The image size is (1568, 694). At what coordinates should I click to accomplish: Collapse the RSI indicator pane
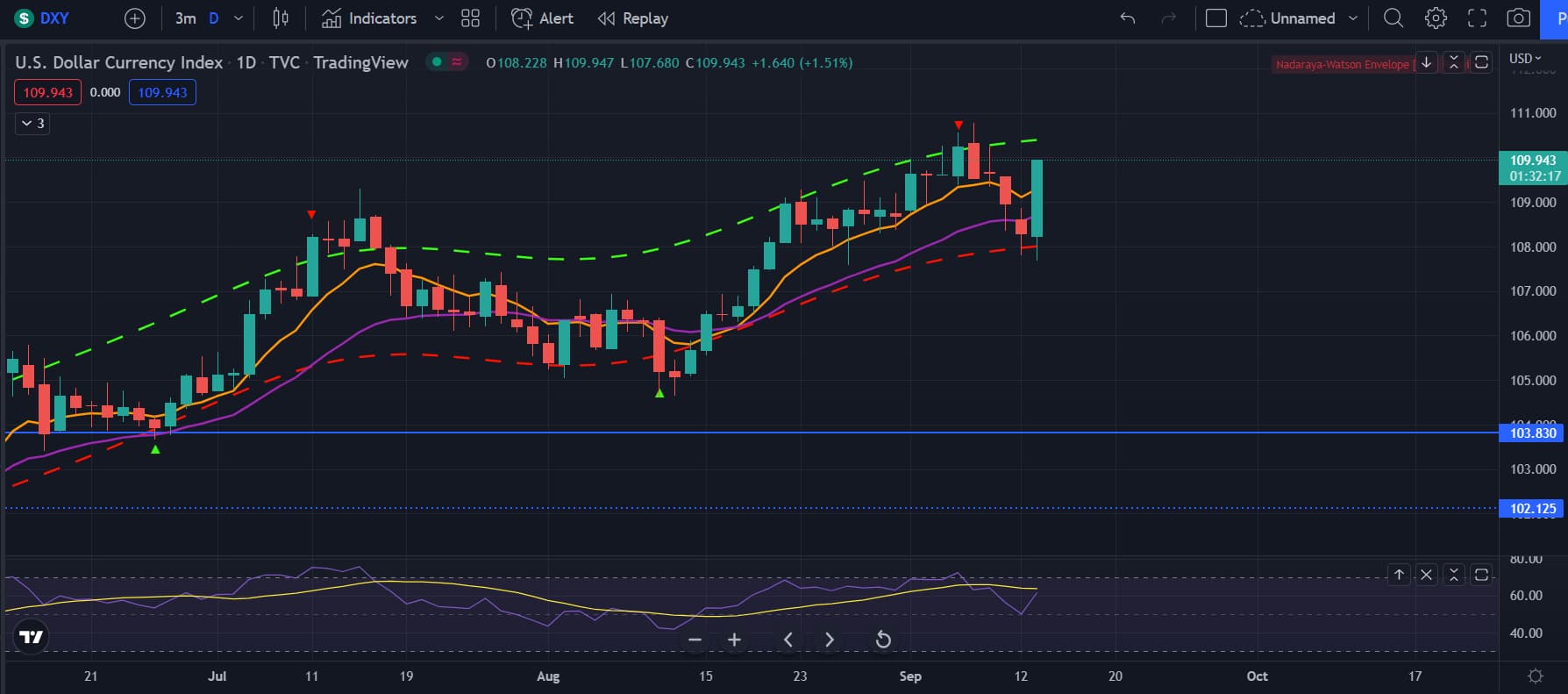coord(1454,575)
